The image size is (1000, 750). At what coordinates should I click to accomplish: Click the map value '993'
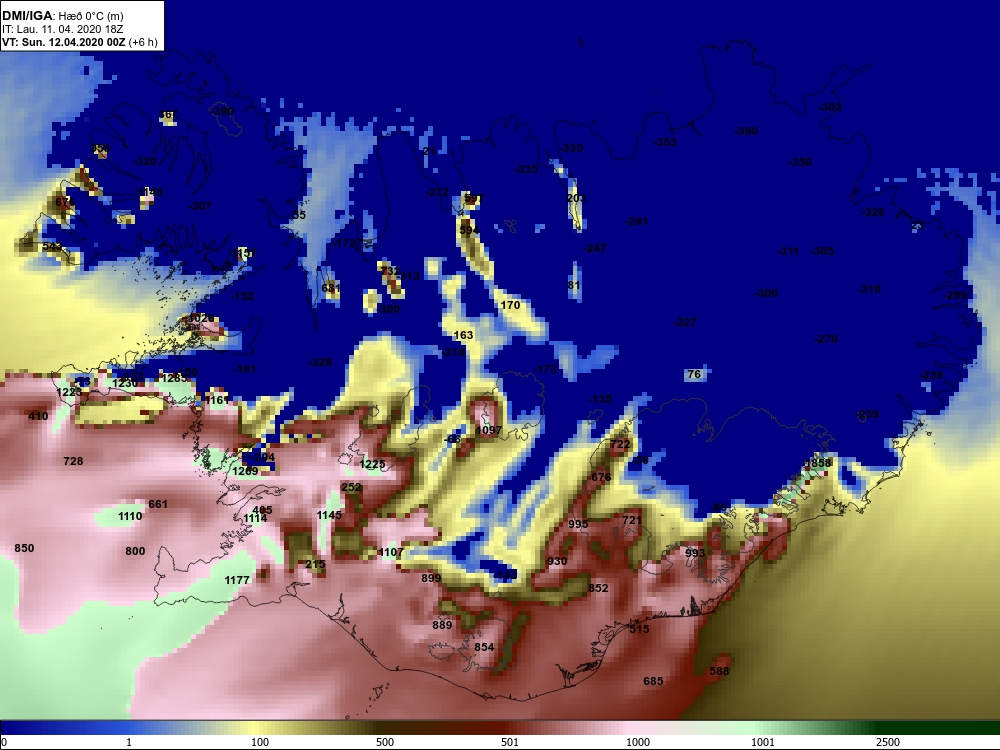click(695, 553)
